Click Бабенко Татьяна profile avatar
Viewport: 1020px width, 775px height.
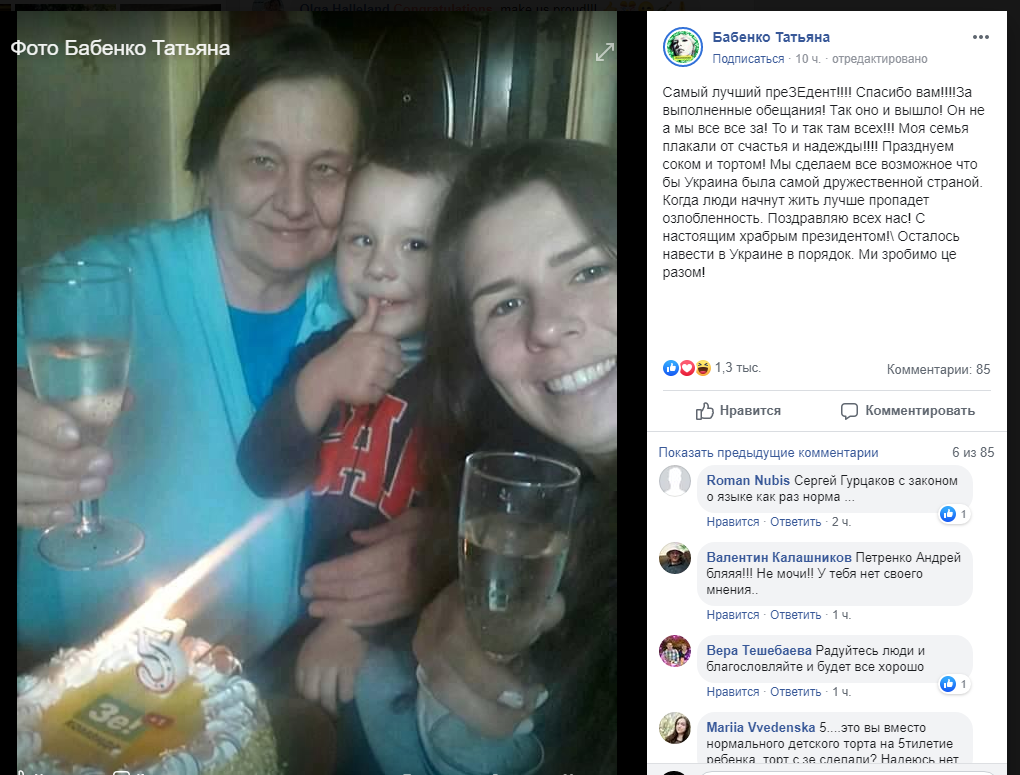coord(682,47)
